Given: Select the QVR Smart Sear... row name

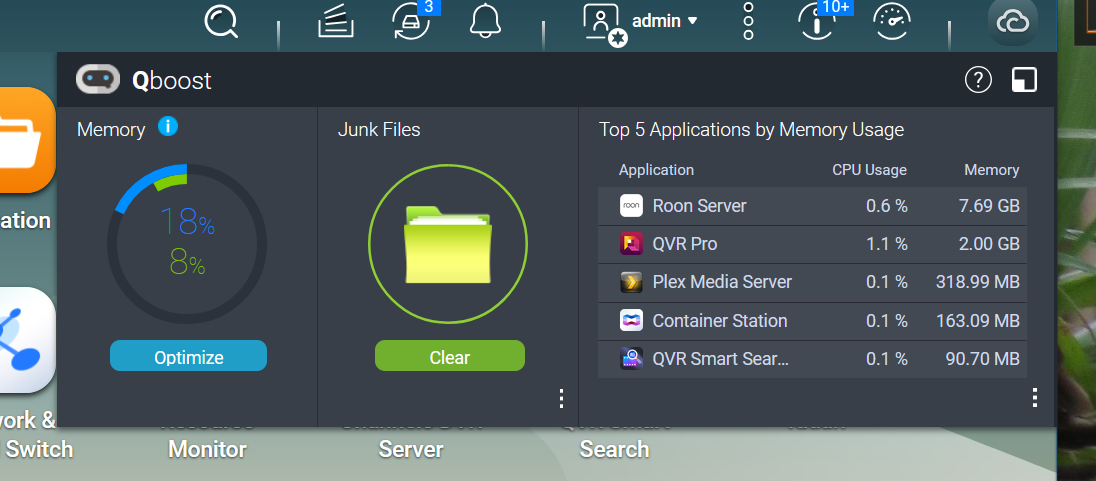Looking at the screenshot, I should 721,359.
